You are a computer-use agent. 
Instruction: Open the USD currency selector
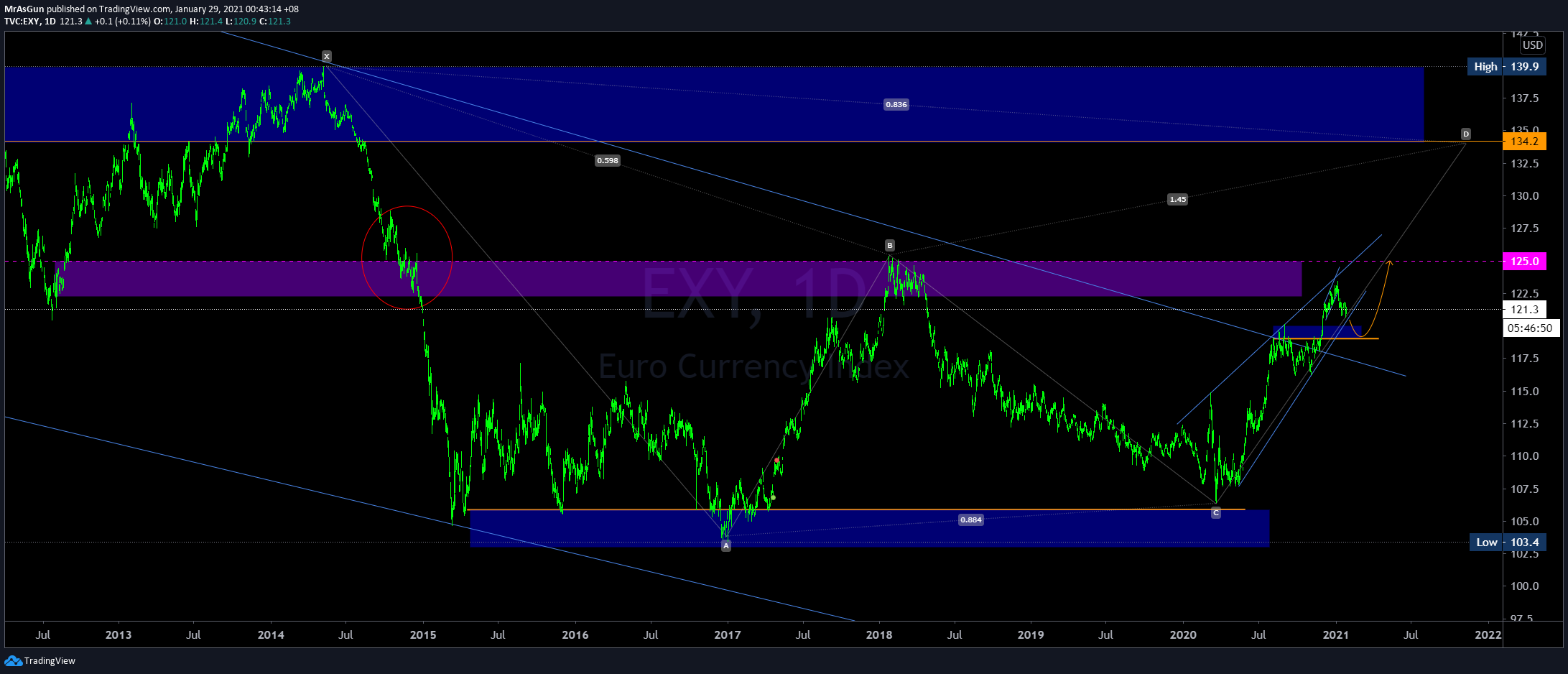(1532, 45)
